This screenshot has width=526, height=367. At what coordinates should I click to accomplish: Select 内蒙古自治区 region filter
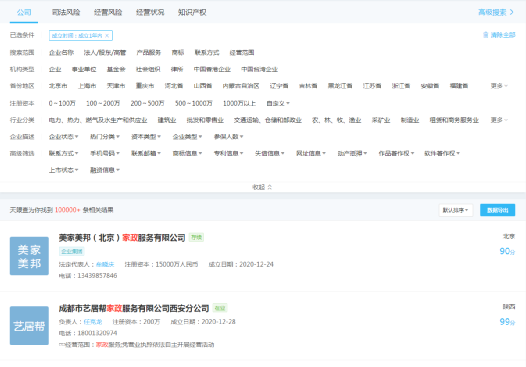pos(241,86)
